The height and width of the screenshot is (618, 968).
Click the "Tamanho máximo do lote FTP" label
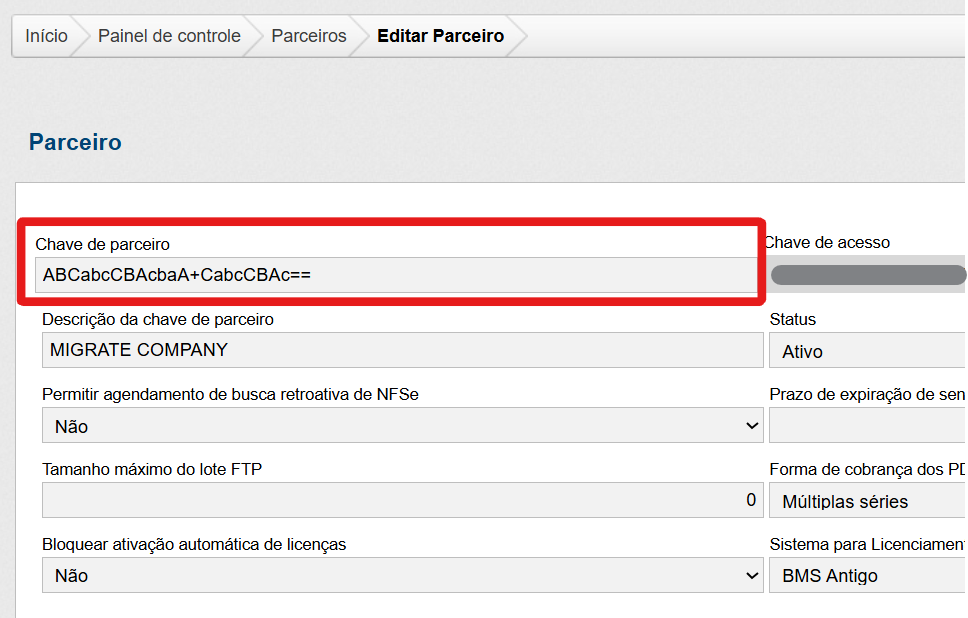click(152, 469)
